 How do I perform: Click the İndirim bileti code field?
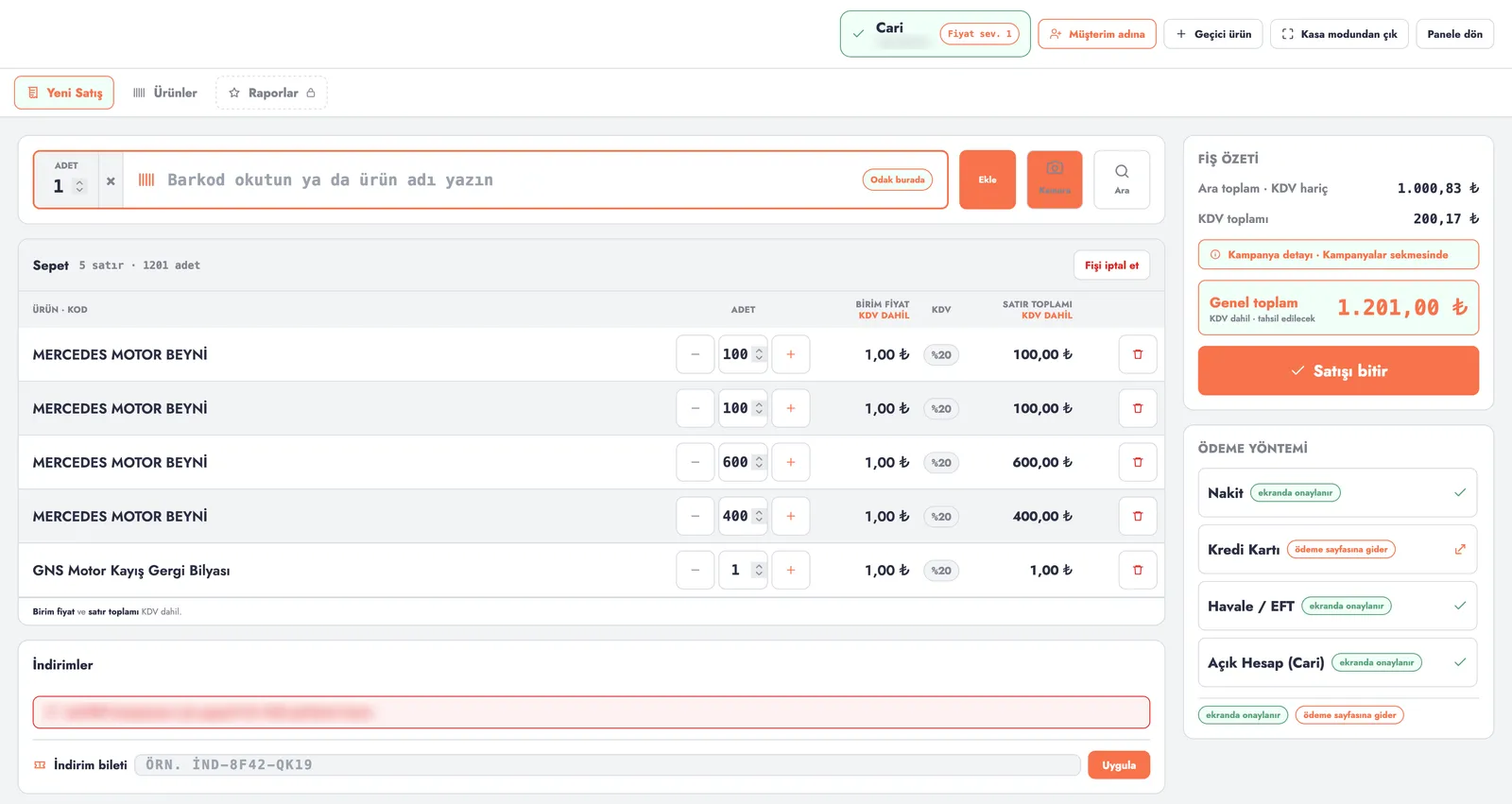tap(608, 765)
